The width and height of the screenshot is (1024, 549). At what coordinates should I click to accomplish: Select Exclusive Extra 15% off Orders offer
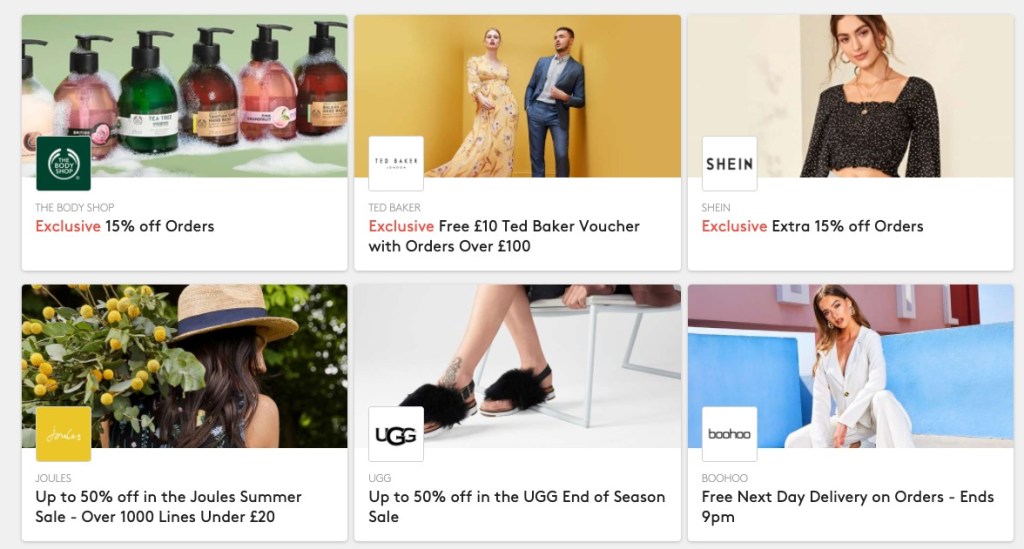point(812,227)
